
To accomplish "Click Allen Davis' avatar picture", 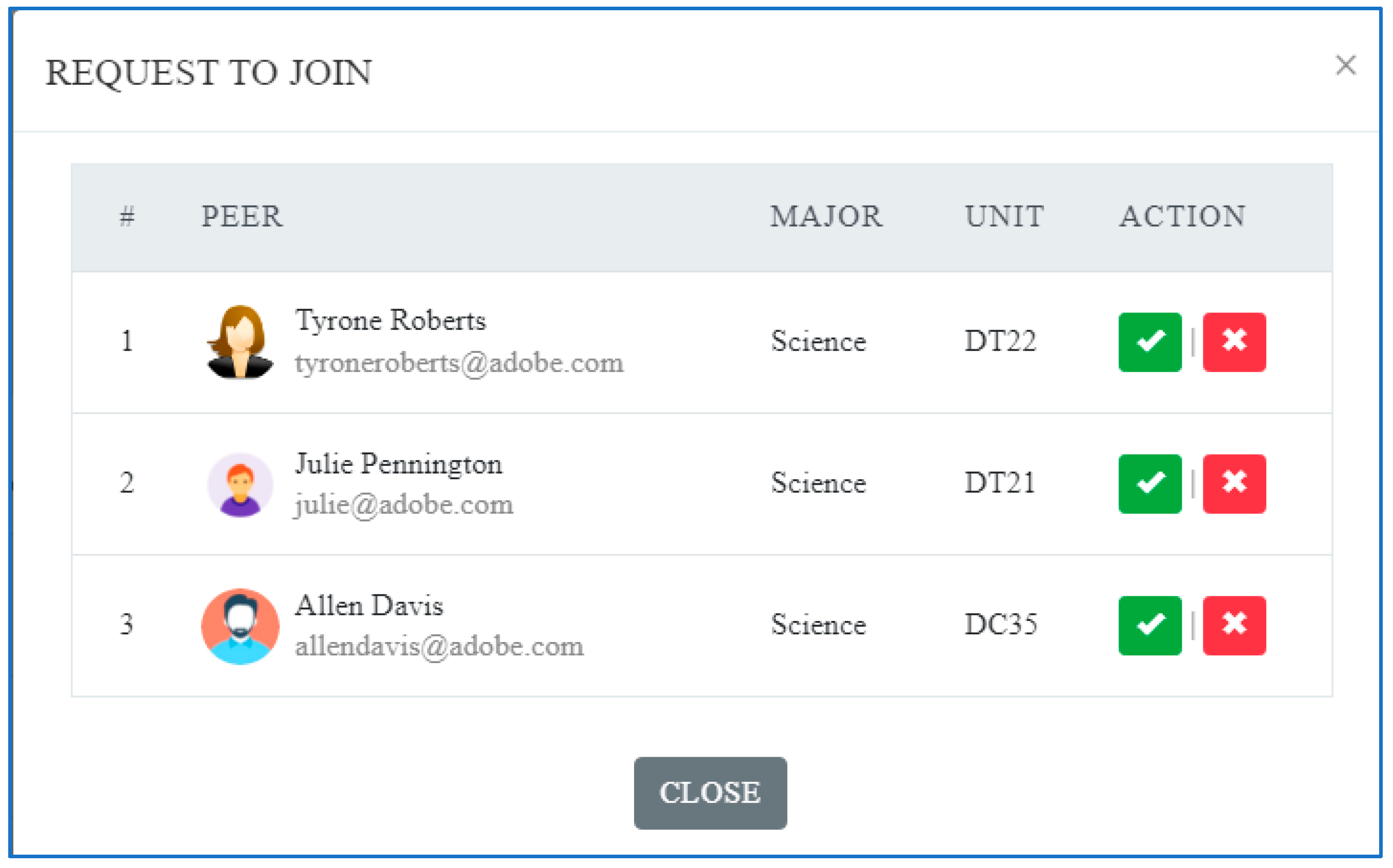I will click(240, 626).
